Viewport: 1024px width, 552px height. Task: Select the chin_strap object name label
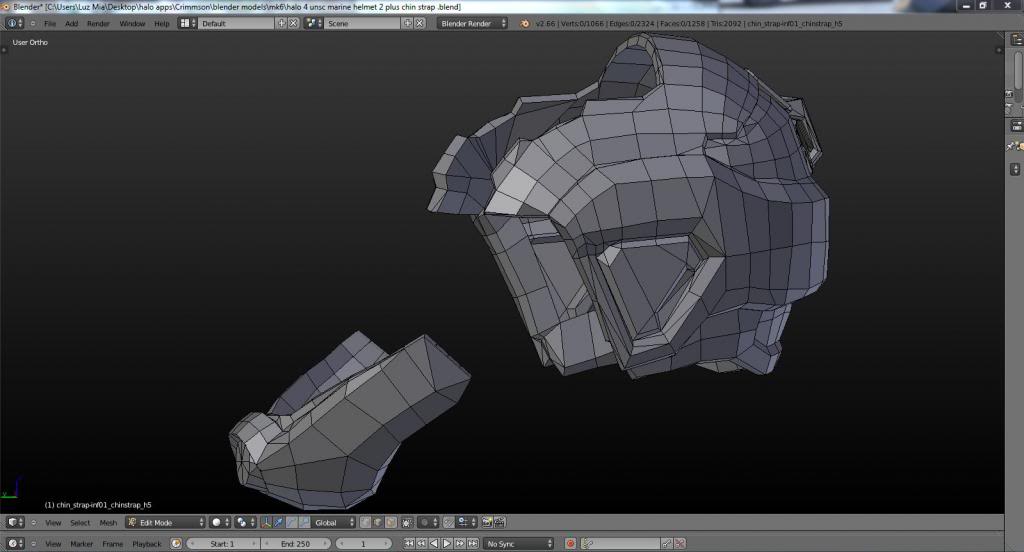(98, 505)
